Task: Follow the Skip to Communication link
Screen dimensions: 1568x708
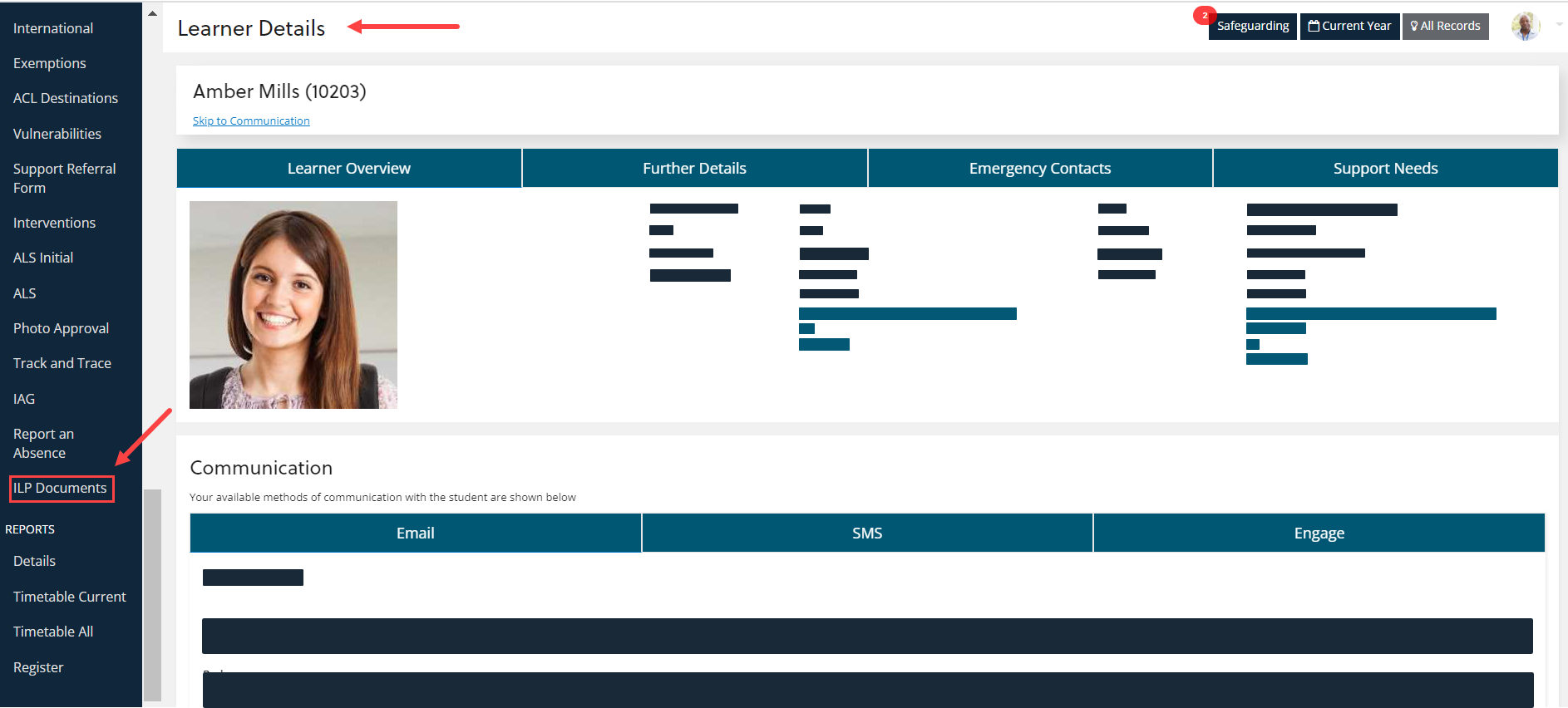Action: [x=251, y=121]
